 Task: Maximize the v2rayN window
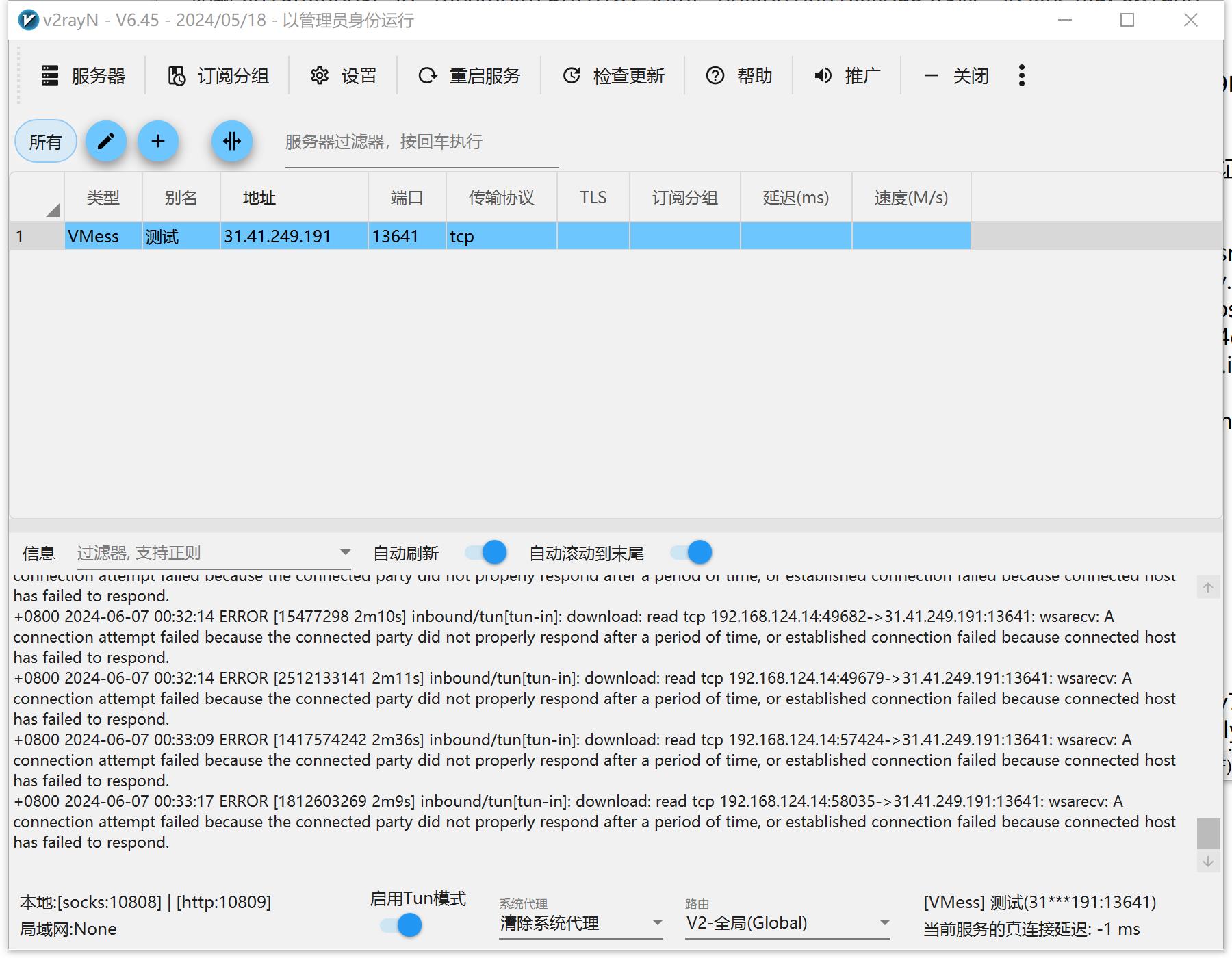1127,21
